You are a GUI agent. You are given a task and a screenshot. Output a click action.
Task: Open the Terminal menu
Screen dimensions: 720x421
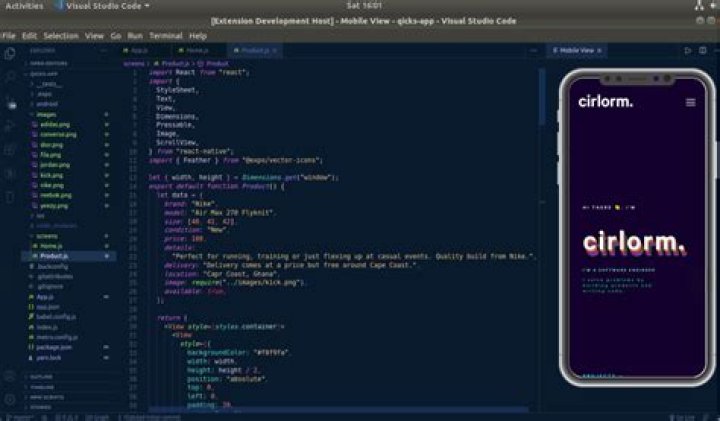click(165, 36)
